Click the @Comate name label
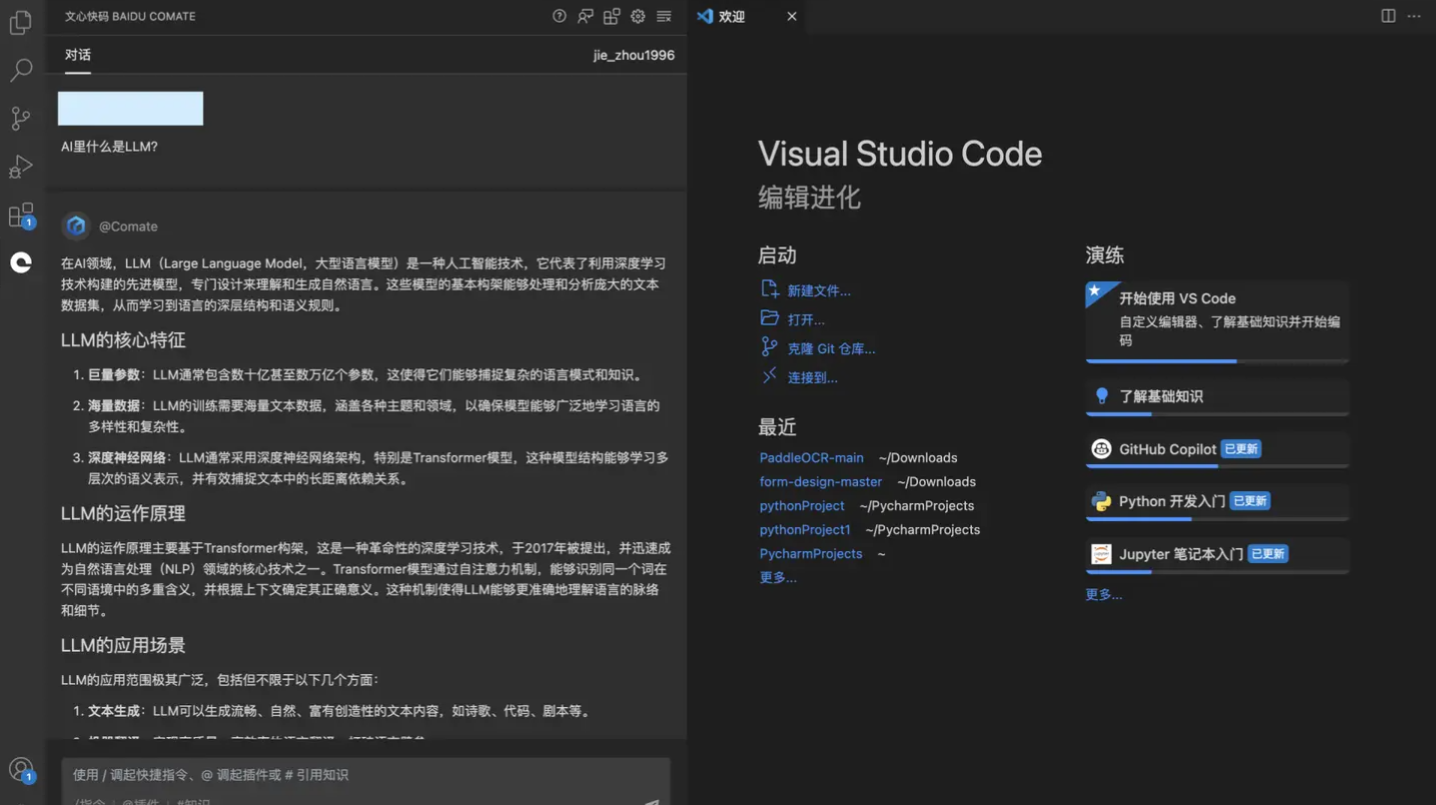Viewport: 1436px width, 805px height. pos(128,227)
